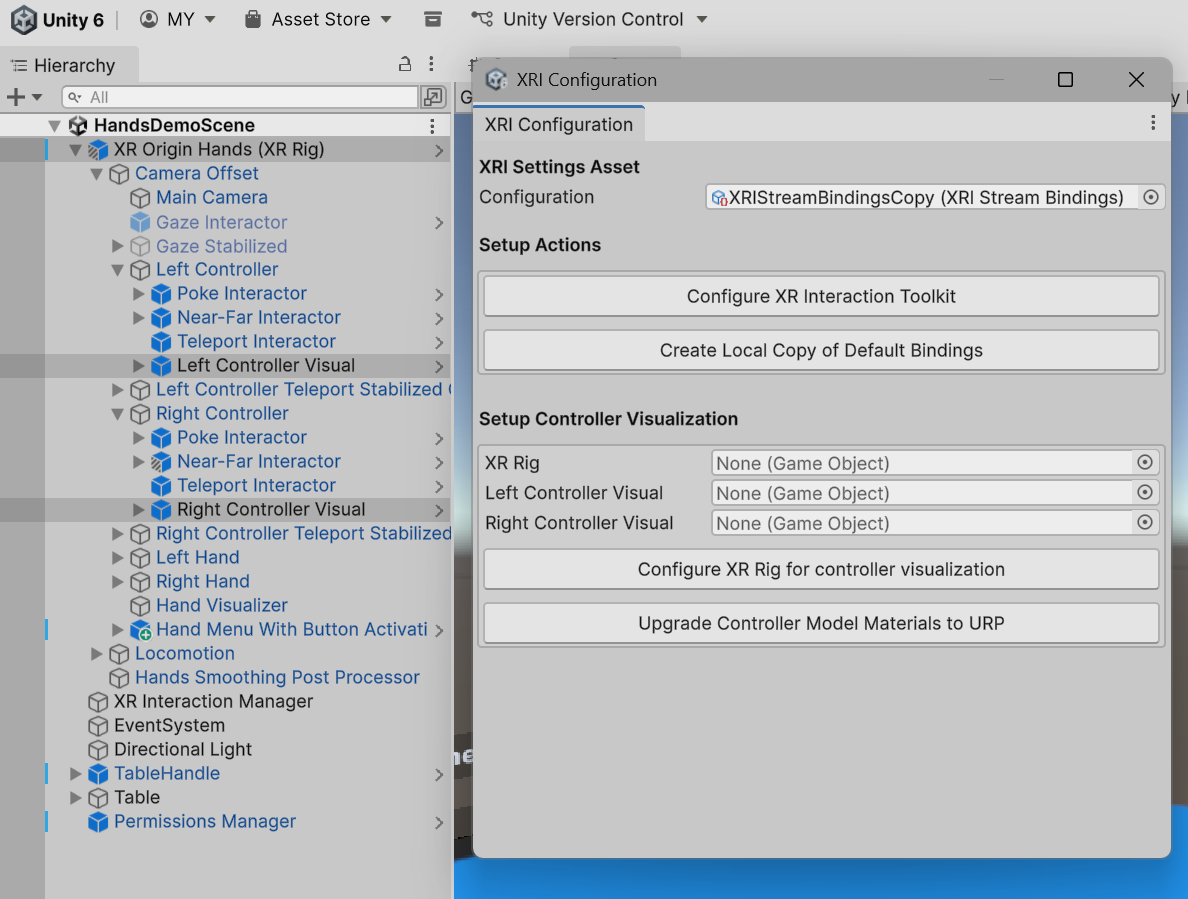The width and height of the screenshot is (1188, 899).
Task: Collapse the Right Controller foldout
Action: tap(118, 414)
